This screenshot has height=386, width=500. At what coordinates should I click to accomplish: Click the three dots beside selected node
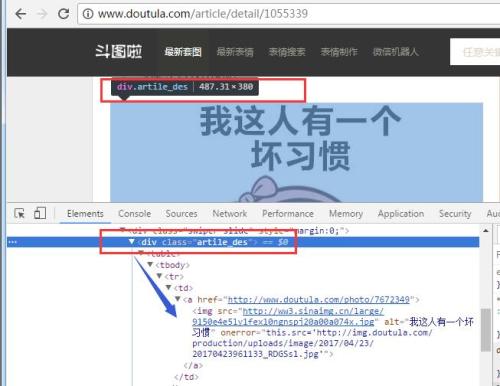pyautogui.click(x=13, y=242)
